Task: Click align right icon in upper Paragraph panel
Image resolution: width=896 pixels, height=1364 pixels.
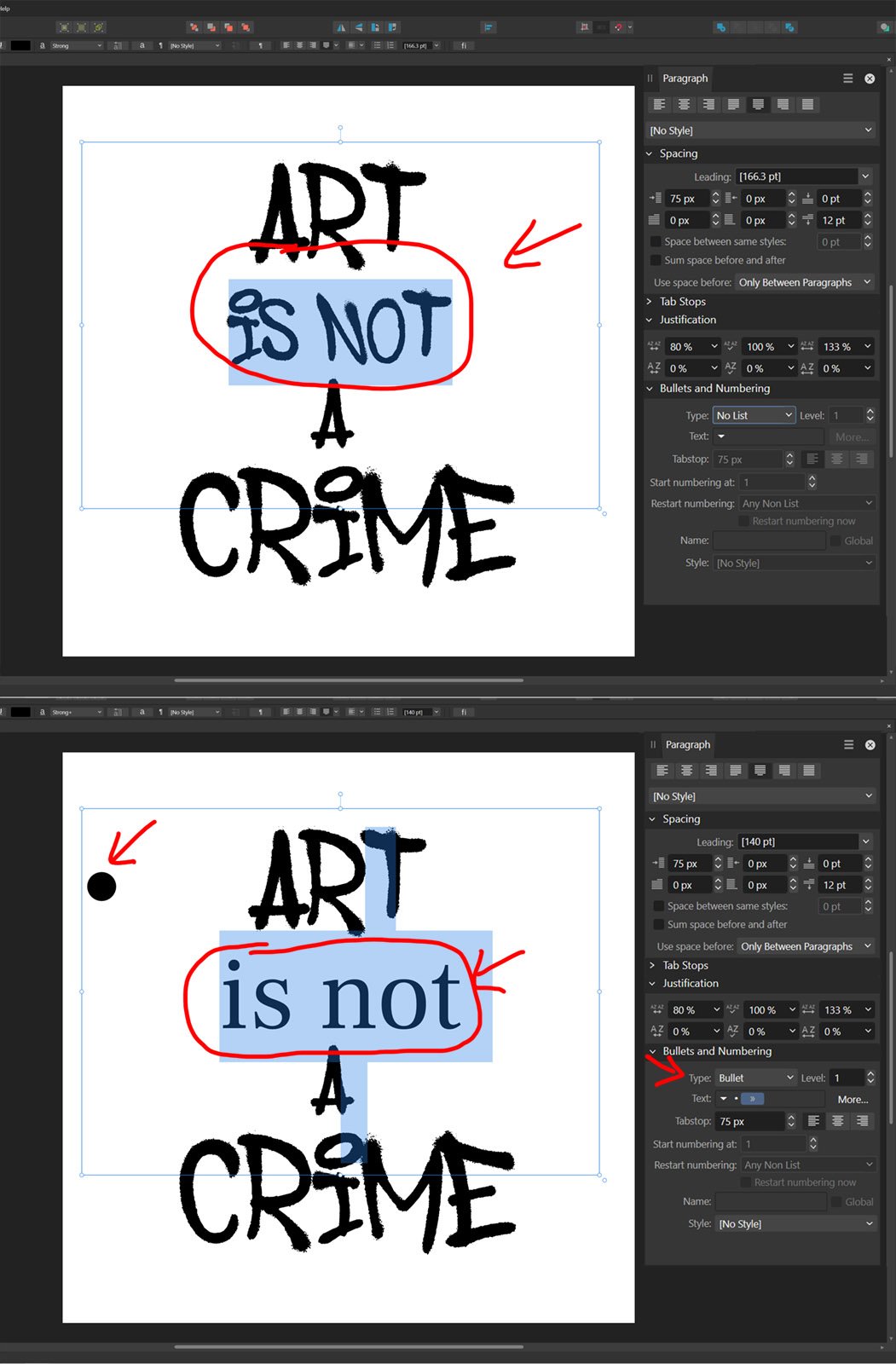Action: (x=708, y=104)
